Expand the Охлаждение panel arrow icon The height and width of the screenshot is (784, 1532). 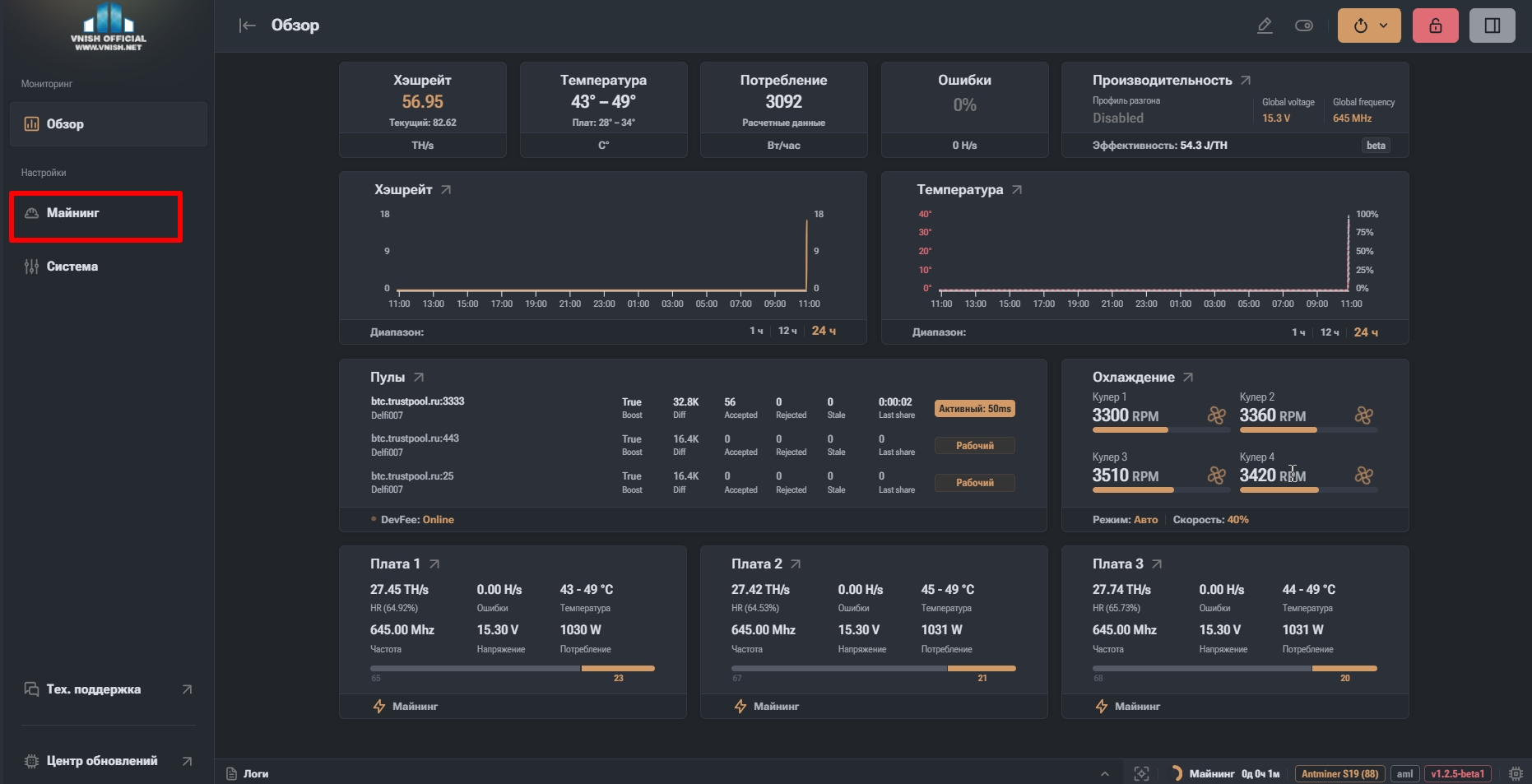[1188, 377]
